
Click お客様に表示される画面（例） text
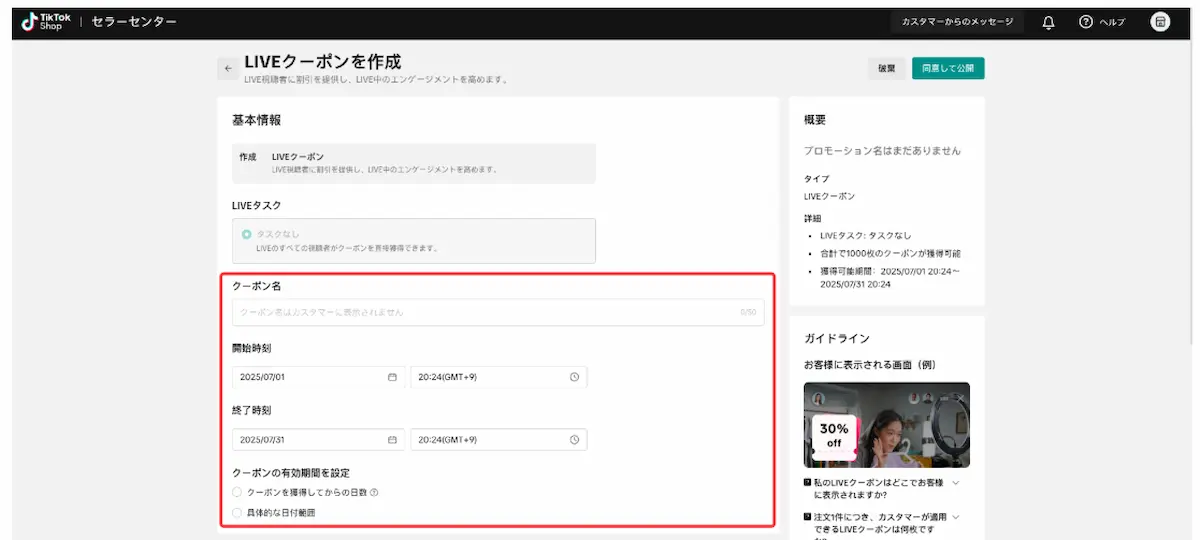point(870,365)
